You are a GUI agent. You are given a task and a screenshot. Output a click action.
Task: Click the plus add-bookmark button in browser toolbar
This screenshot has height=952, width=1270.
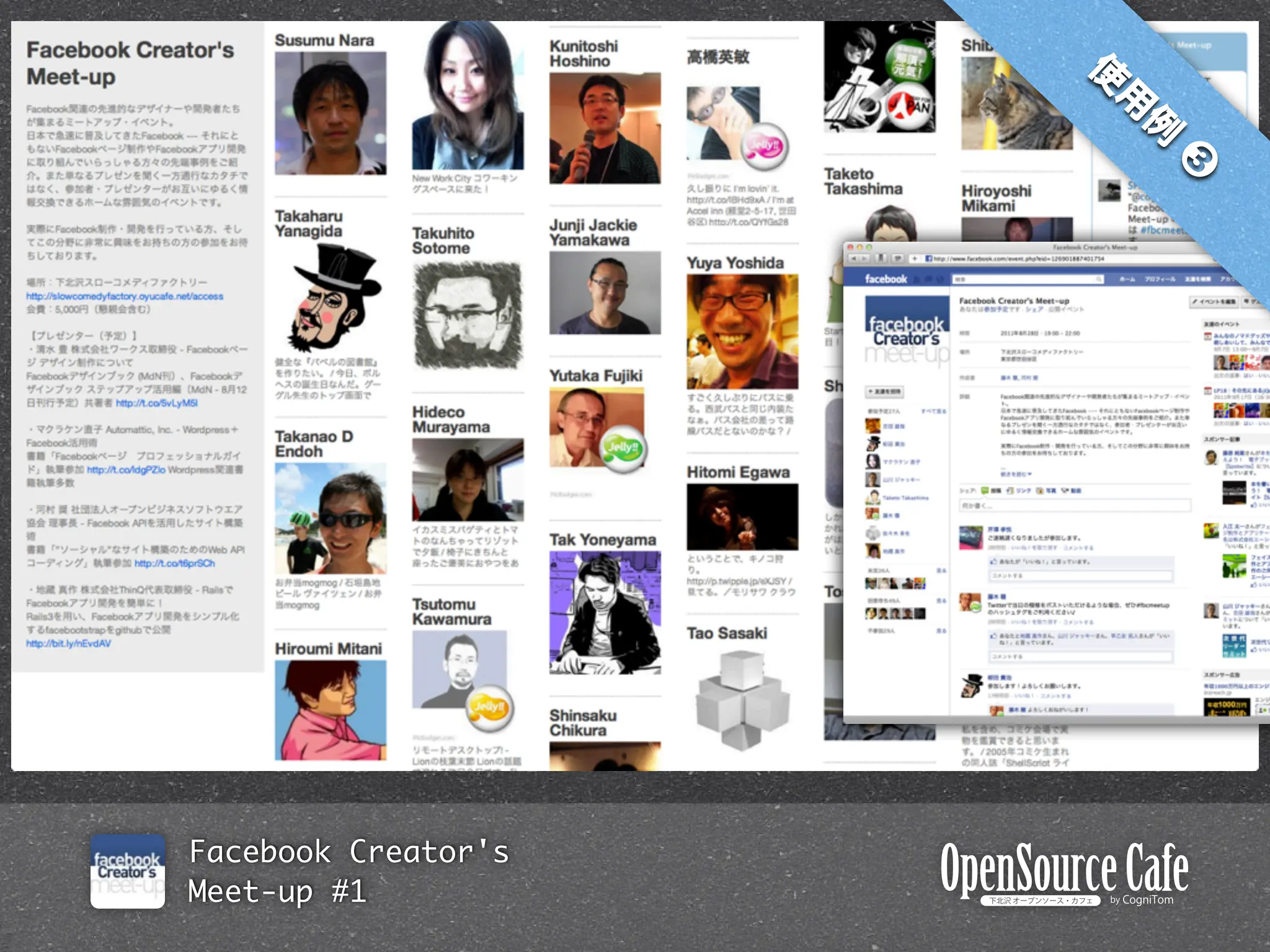coord(914,258)
